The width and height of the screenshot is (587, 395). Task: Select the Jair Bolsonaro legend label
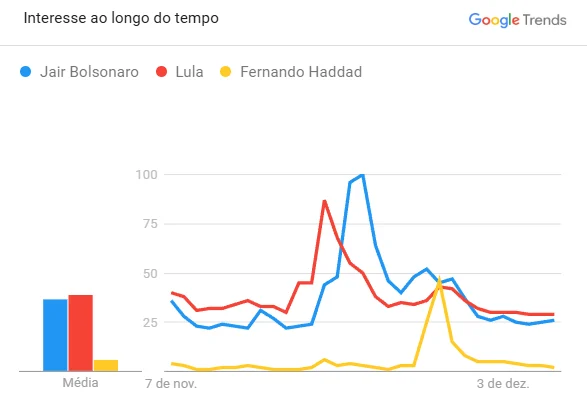89,72
